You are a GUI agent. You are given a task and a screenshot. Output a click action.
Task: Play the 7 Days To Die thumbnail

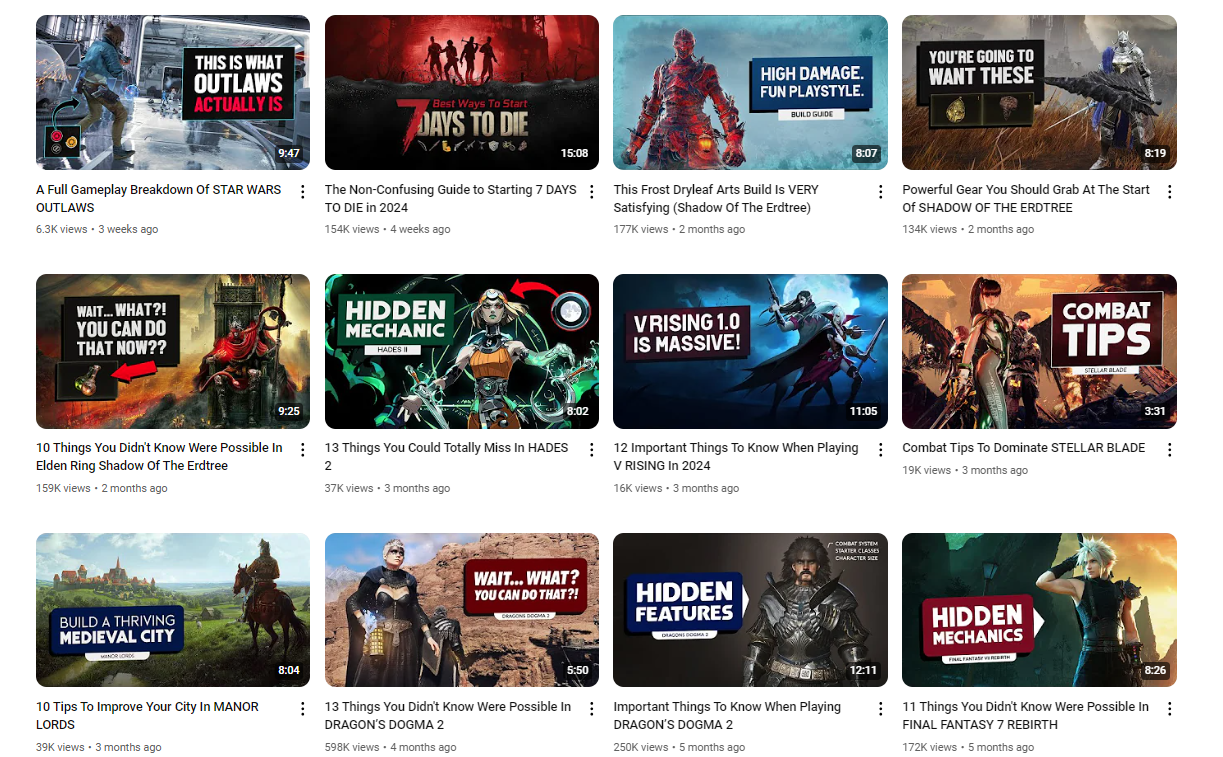[461, 92]
